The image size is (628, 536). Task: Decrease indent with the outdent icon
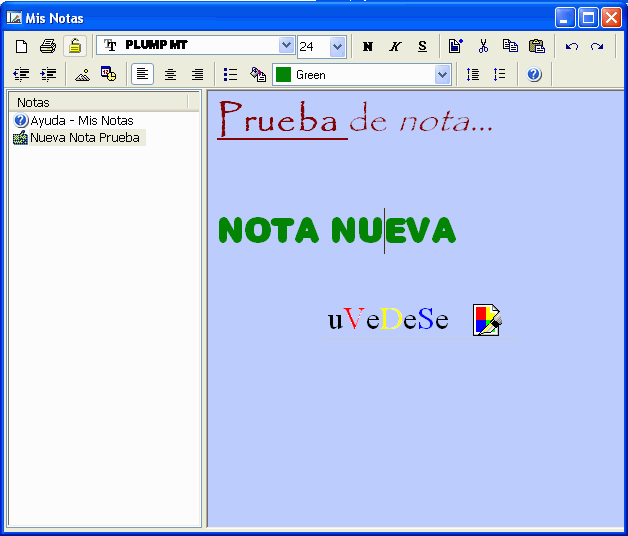point(21,74)
